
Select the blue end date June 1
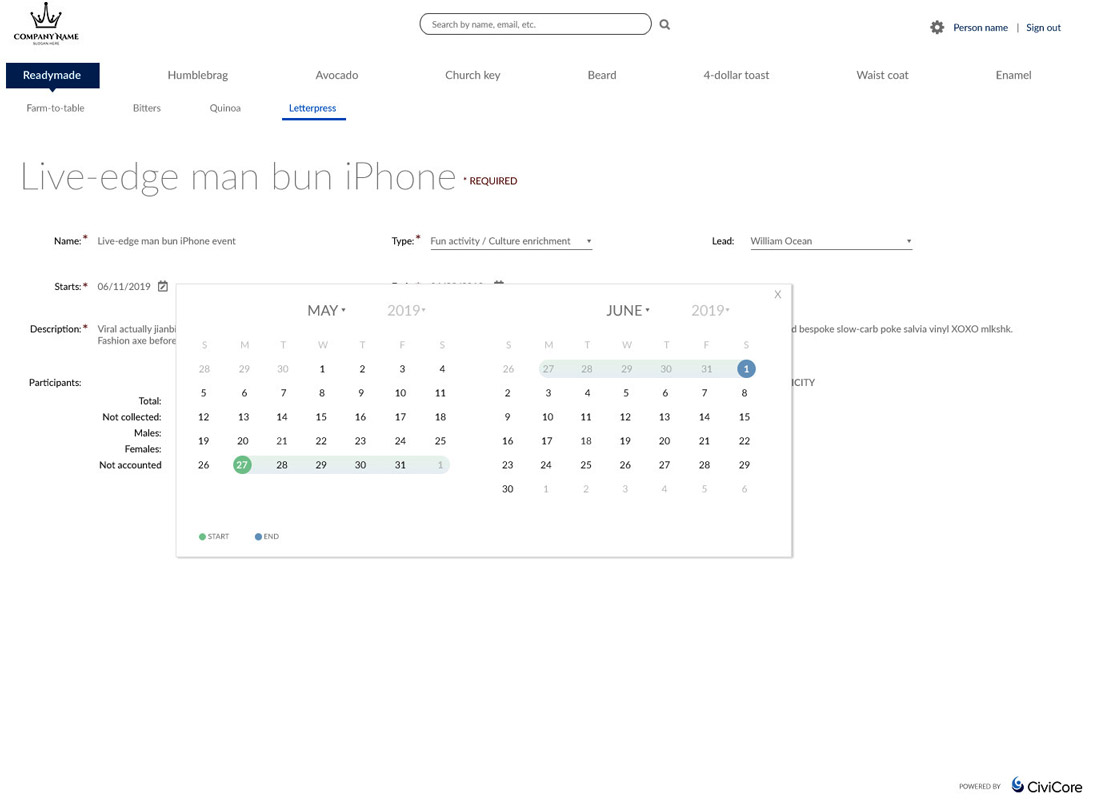[x=746, y=369]
